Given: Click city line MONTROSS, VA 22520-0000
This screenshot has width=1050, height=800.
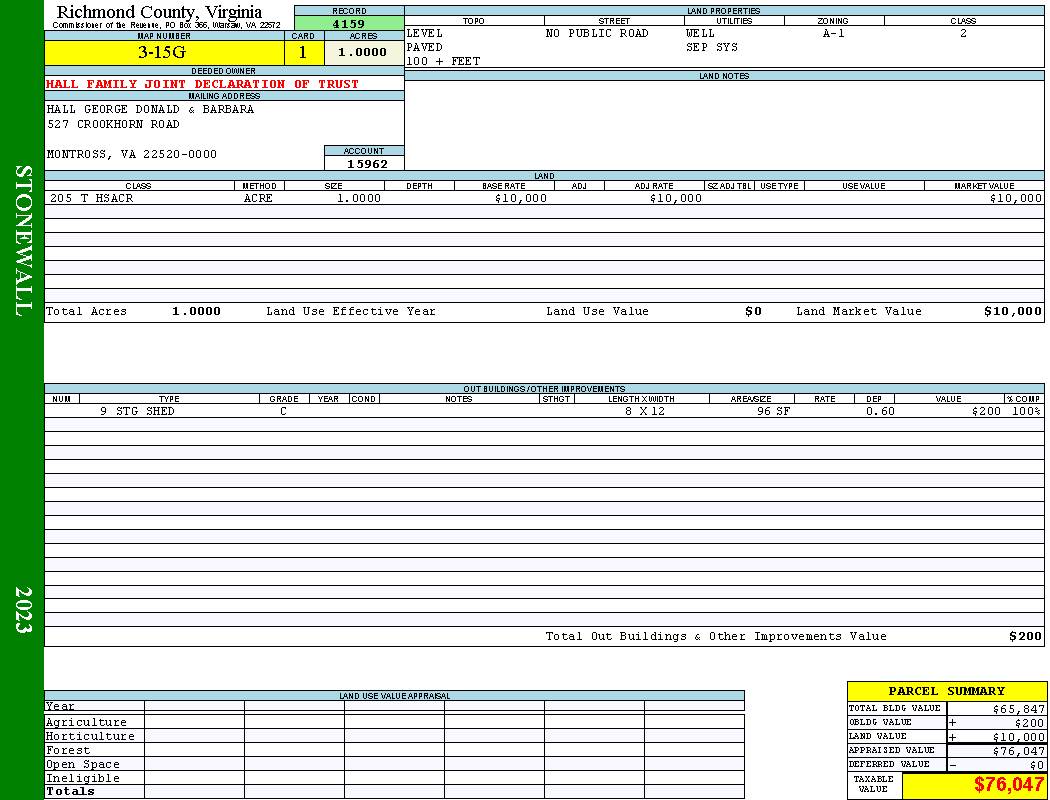Looking at the screenshot, I should pos(132,155).
